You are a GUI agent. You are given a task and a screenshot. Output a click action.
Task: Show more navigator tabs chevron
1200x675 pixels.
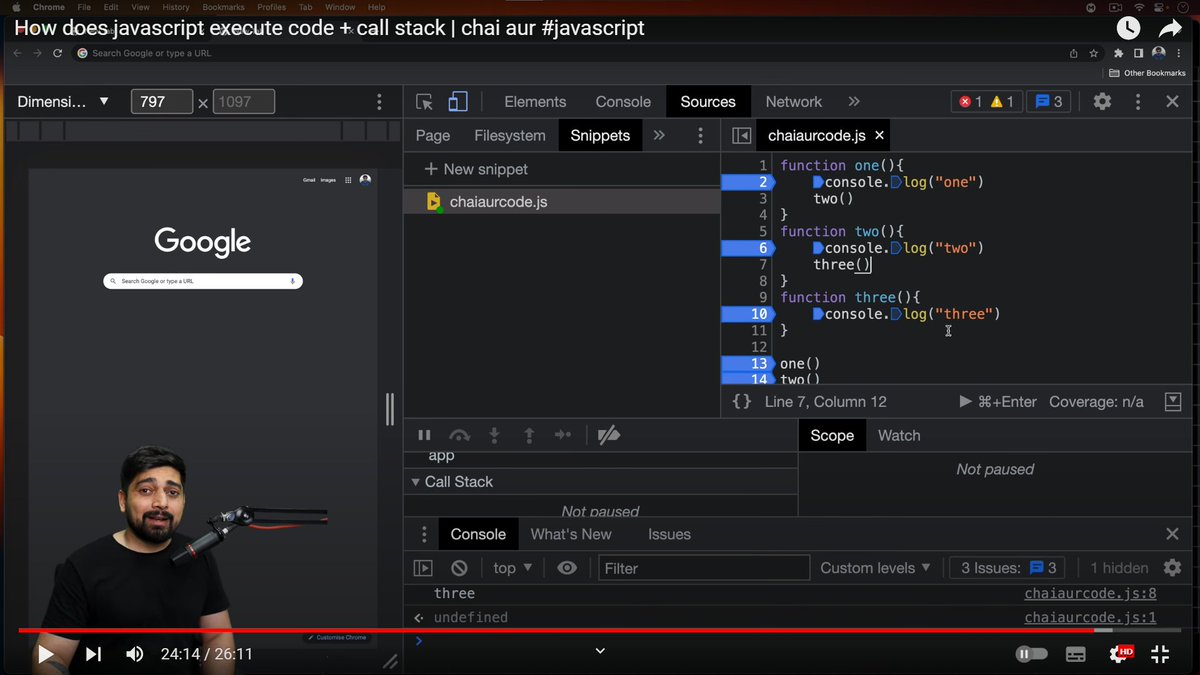coord(659,136)
